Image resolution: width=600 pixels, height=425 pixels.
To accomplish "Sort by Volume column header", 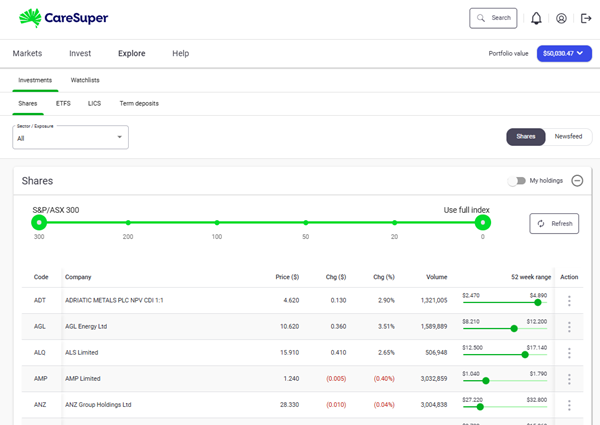I will click(x=437, y=277).
